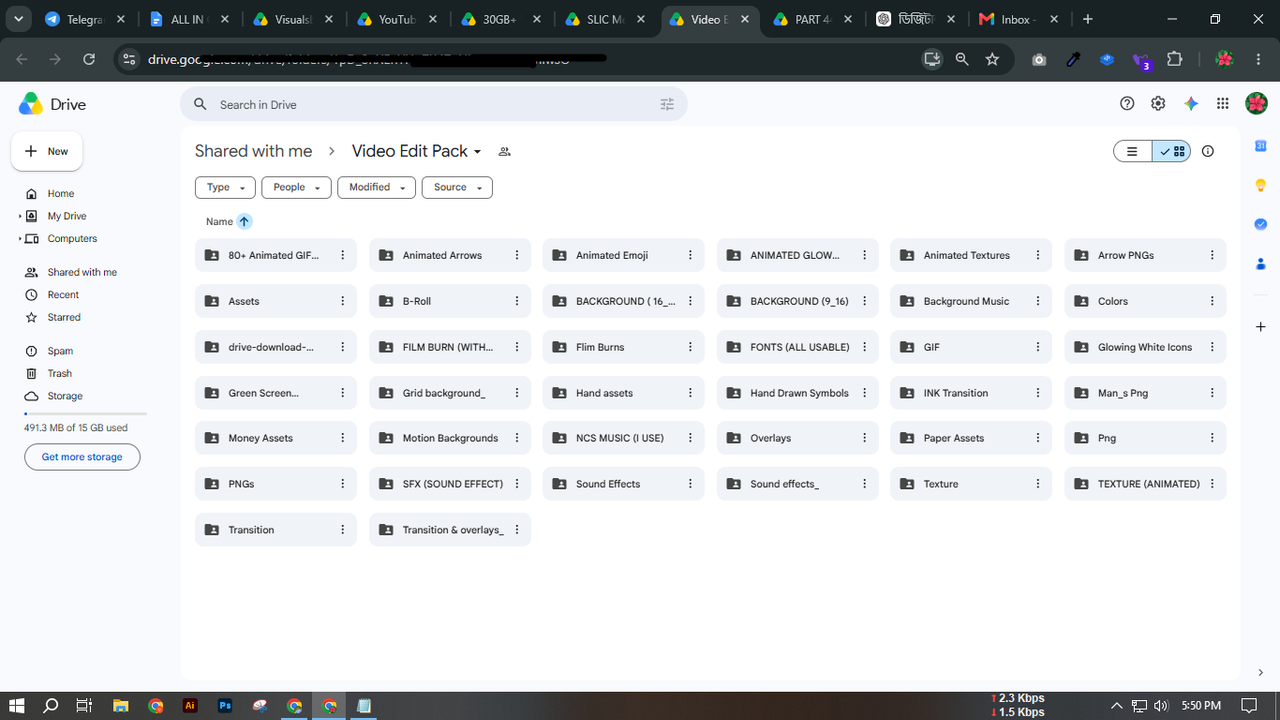Open Google Drive support help icon

tap(1127, 104)
